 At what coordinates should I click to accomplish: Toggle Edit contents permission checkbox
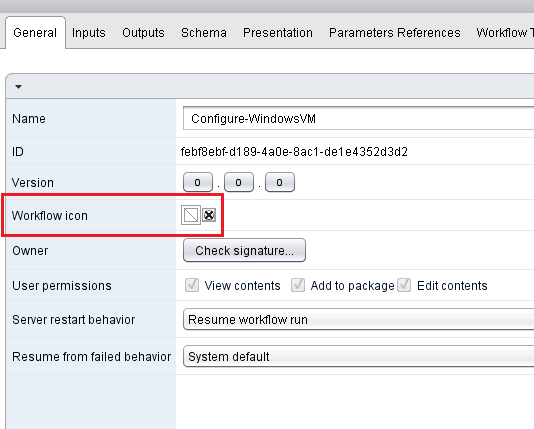click(x=404, y=285)
